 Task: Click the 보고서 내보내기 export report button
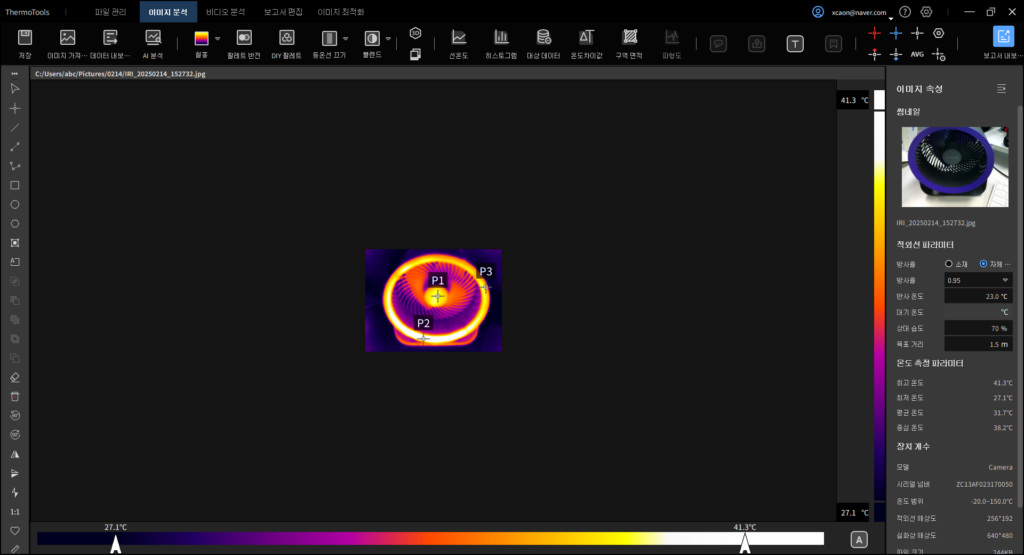[x=1003, y=38]
